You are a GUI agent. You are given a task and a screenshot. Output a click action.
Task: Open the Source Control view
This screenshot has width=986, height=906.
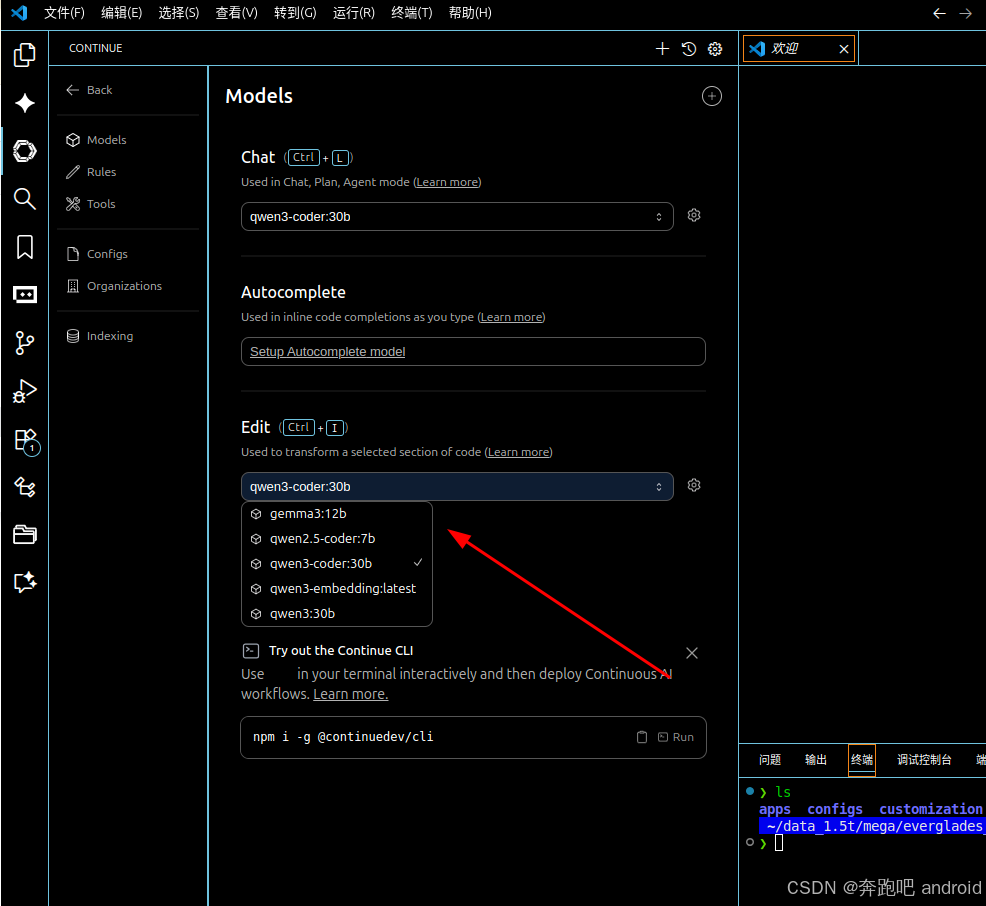pos(25,343)
